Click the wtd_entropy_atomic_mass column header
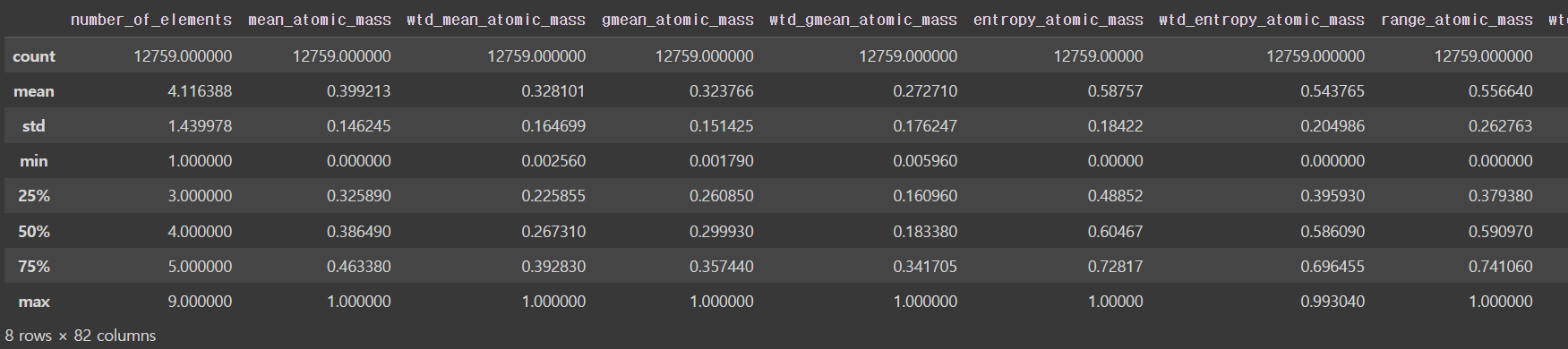The image size is (1568, 349). tap(1262, 20)
